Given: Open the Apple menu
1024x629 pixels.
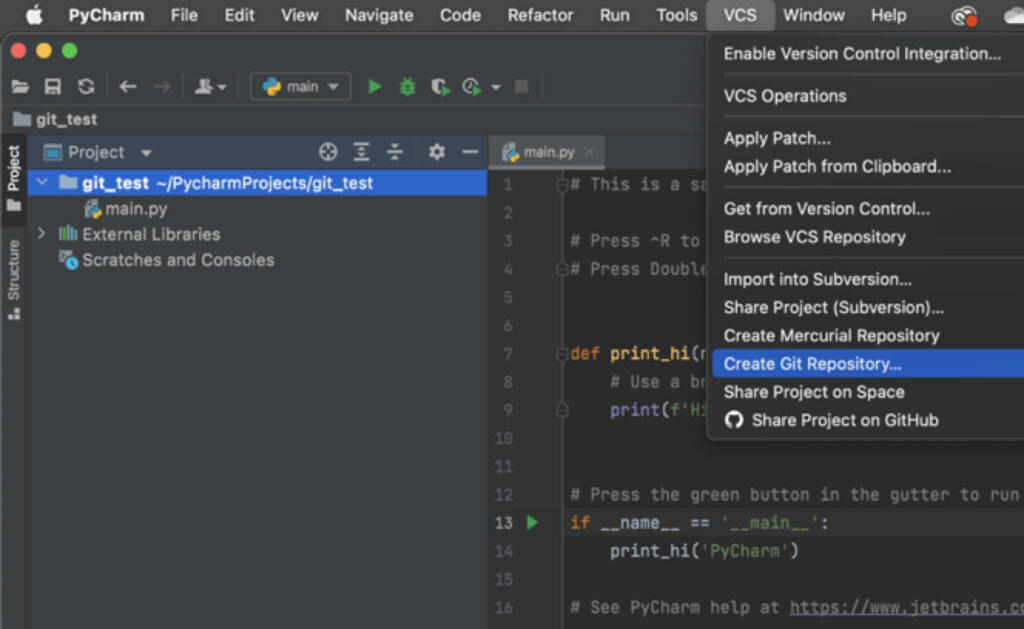Looking at the screenshot, I should pos(34,14).
